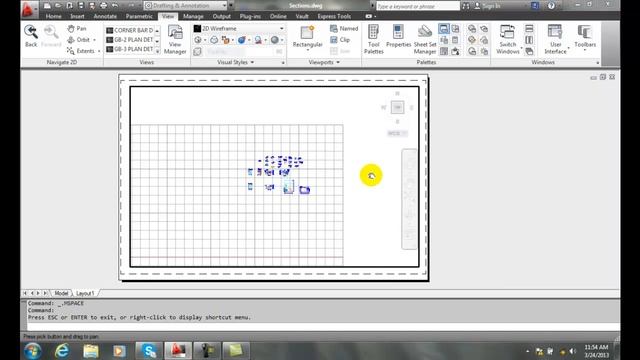The width and height of the screenshot is (640, 360).
Task: Toggle the Sheet Set Manager palette
Action: (x=425, y=40)
